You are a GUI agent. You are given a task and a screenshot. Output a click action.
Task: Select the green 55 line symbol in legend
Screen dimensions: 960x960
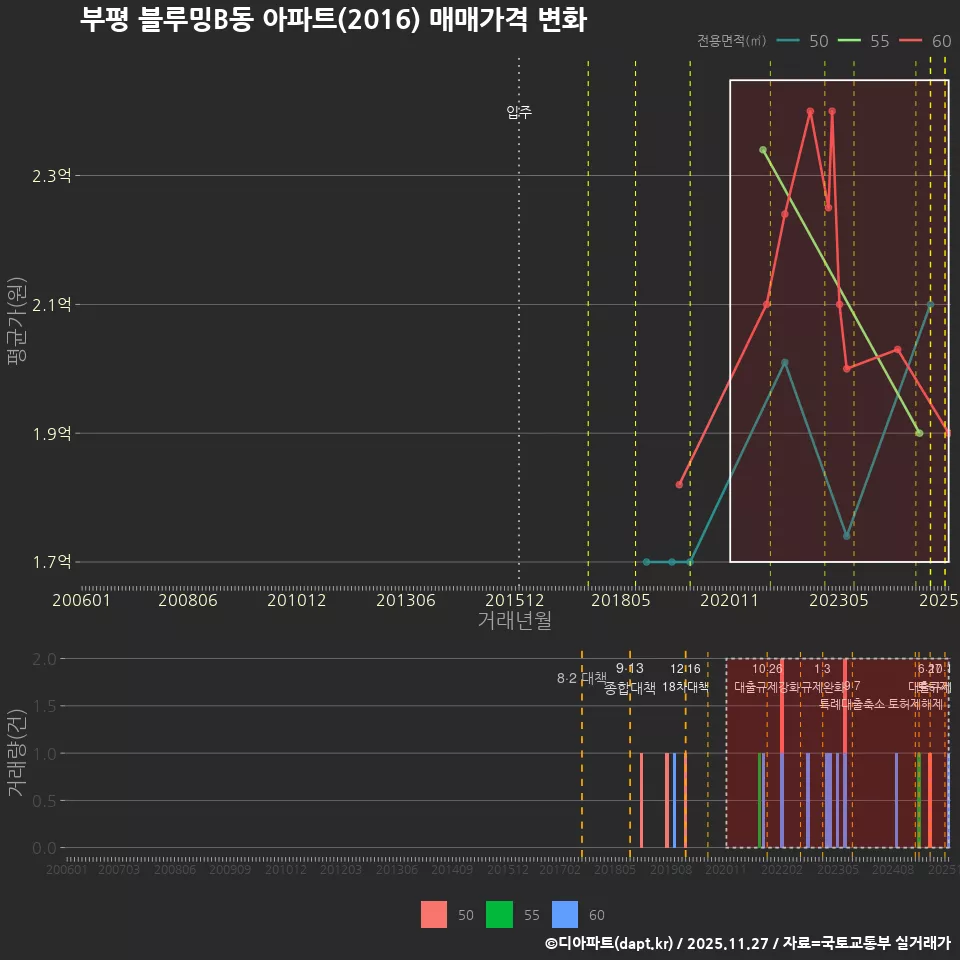[x=849, y=42]
